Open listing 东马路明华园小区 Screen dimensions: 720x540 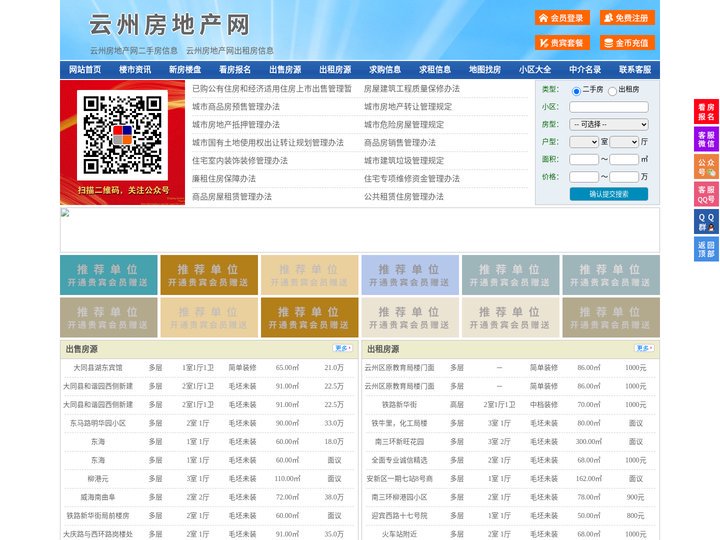tap(98, 423)
